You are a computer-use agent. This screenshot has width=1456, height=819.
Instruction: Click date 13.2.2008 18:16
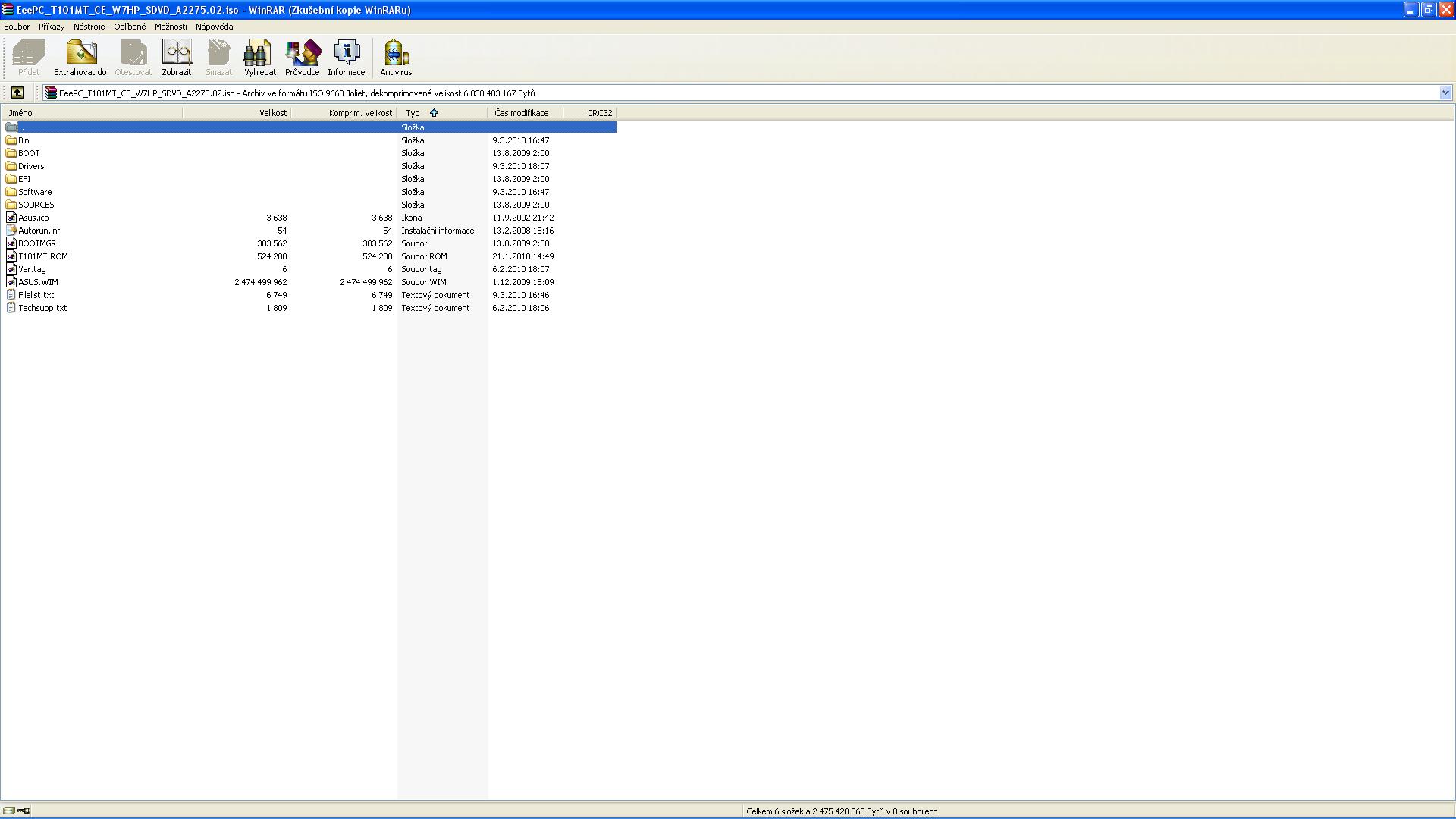(522, 231)
